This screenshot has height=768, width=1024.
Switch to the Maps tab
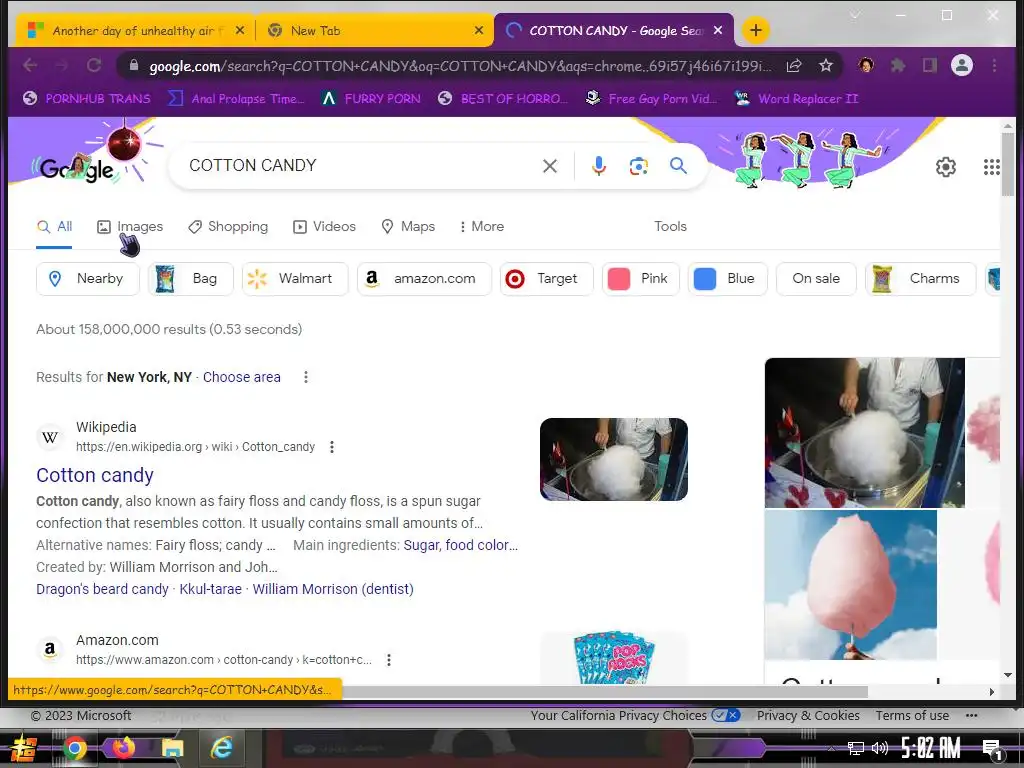coord(408,227)
